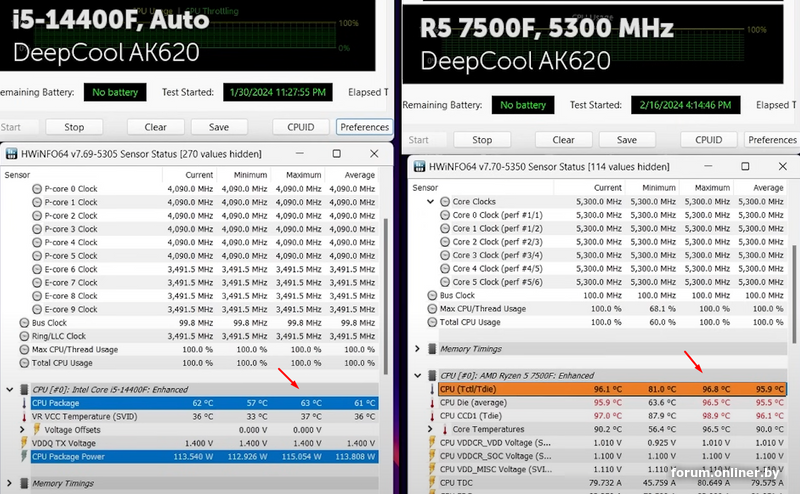Expand Memory Timings in left HWiNFO window

[10, 483]
